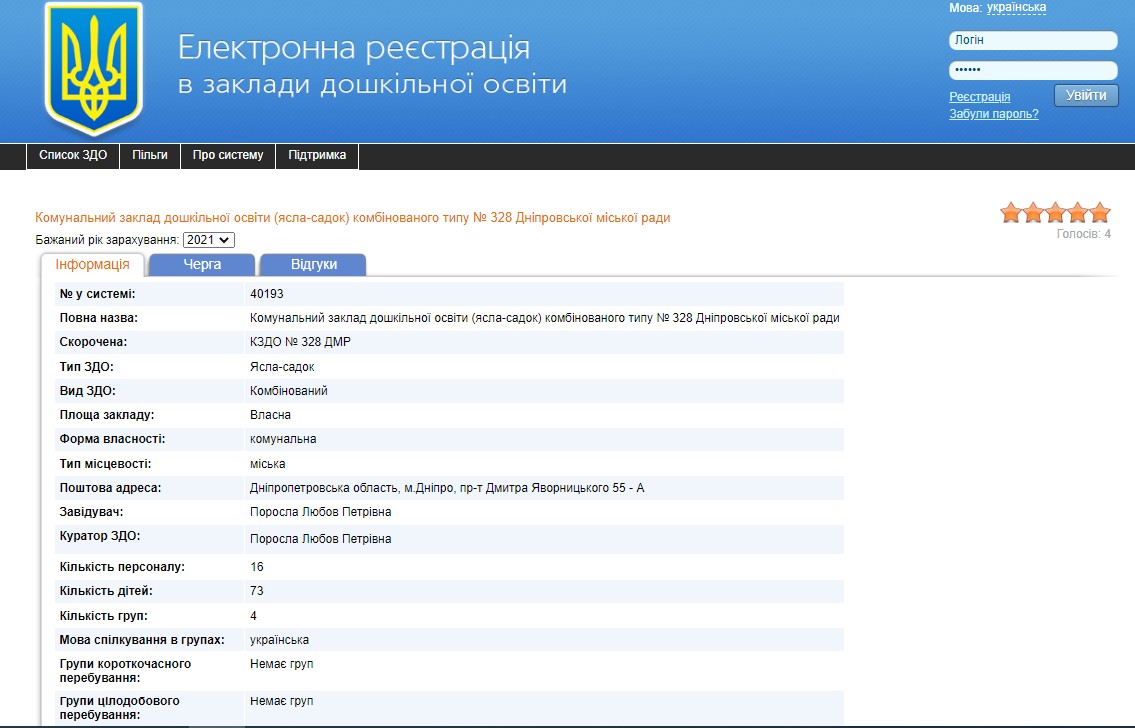The height and width of the screenshot is (728, 1135).
Task: Rate with the fourth star
Action: tap(1078, 213)
